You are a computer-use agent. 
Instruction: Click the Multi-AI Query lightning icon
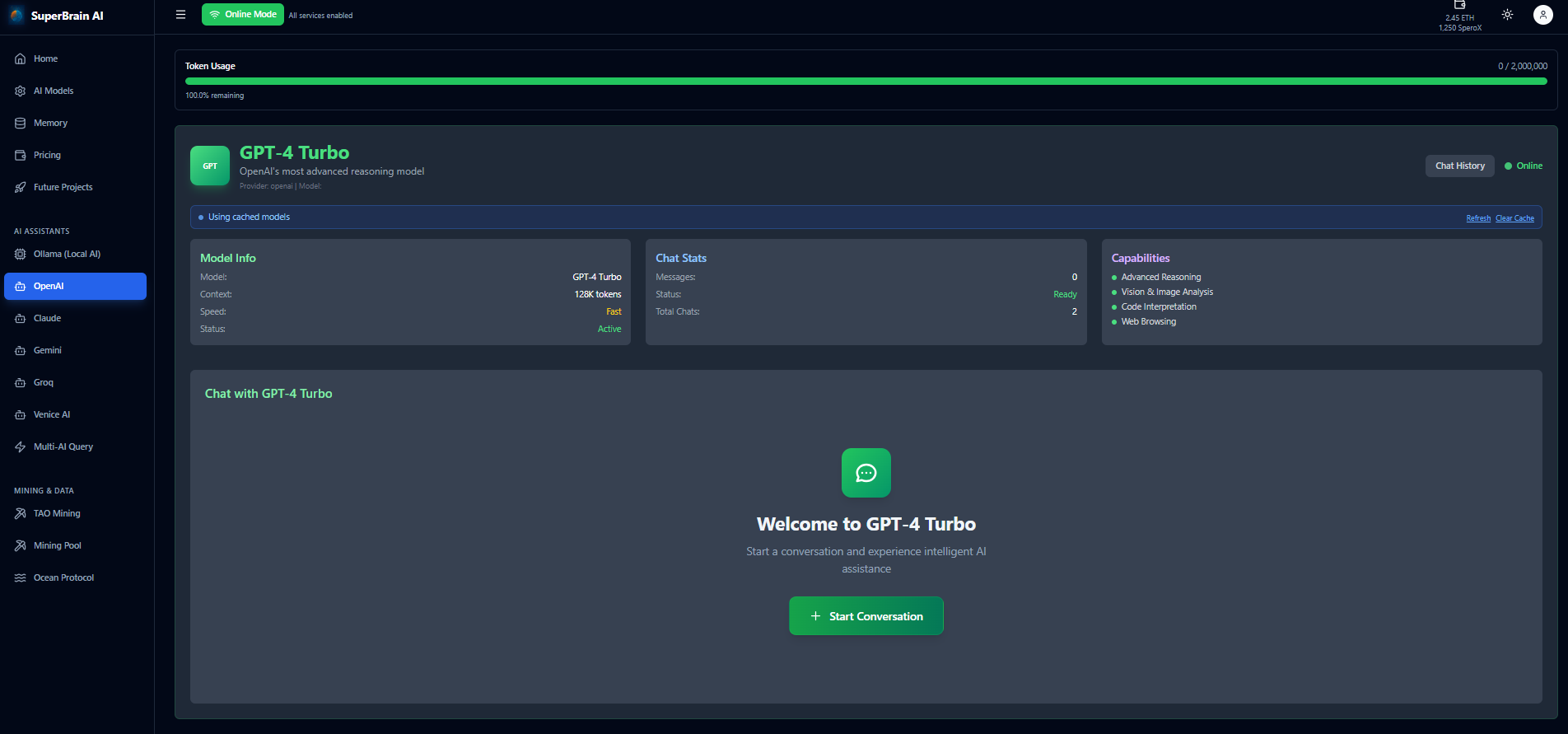[21, 447]
